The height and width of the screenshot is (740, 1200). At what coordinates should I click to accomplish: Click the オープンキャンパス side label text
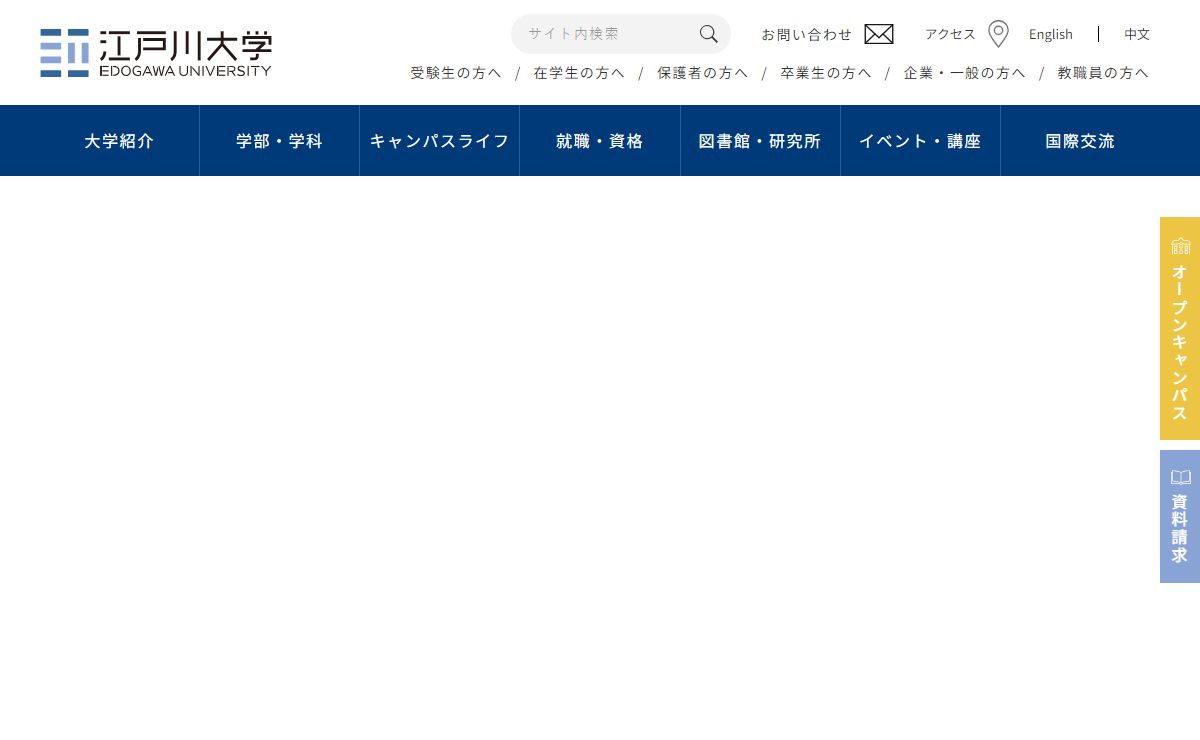pyautogui.click(x=1180, y=342)
